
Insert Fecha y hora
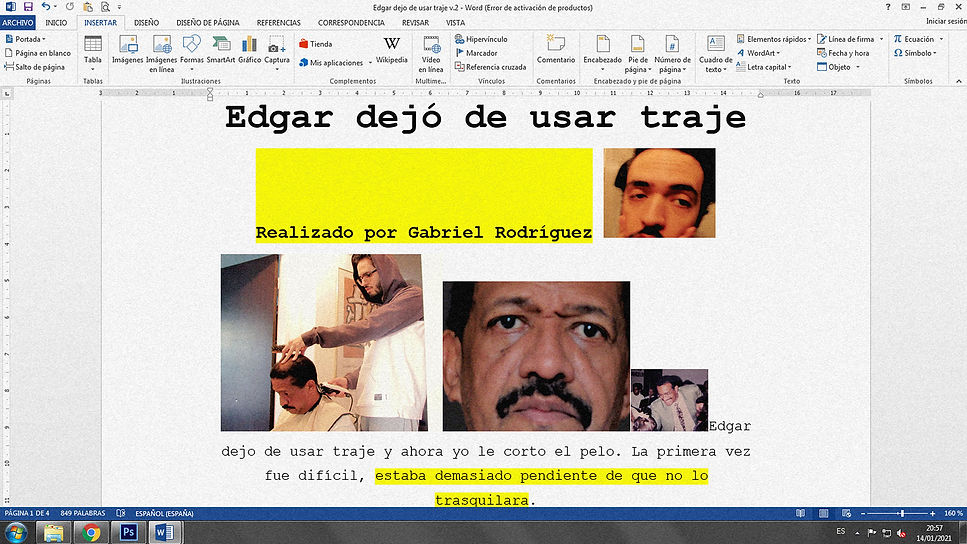tap(843, 53)
